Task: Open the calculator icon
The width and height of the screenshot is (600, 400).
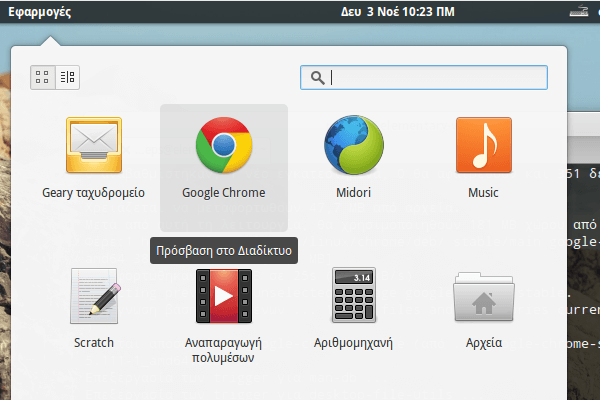Action: pyautogui.click(x=354, y=295)
